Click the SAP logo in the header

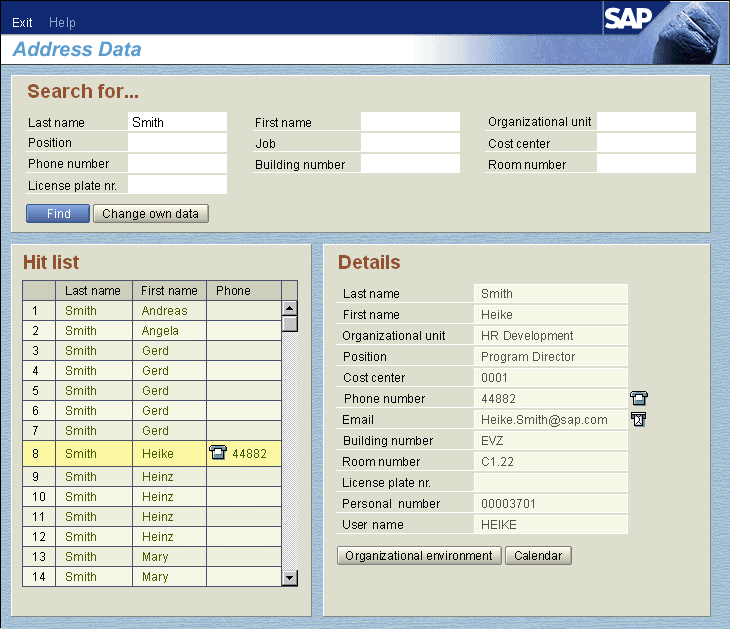pos(629,19)
